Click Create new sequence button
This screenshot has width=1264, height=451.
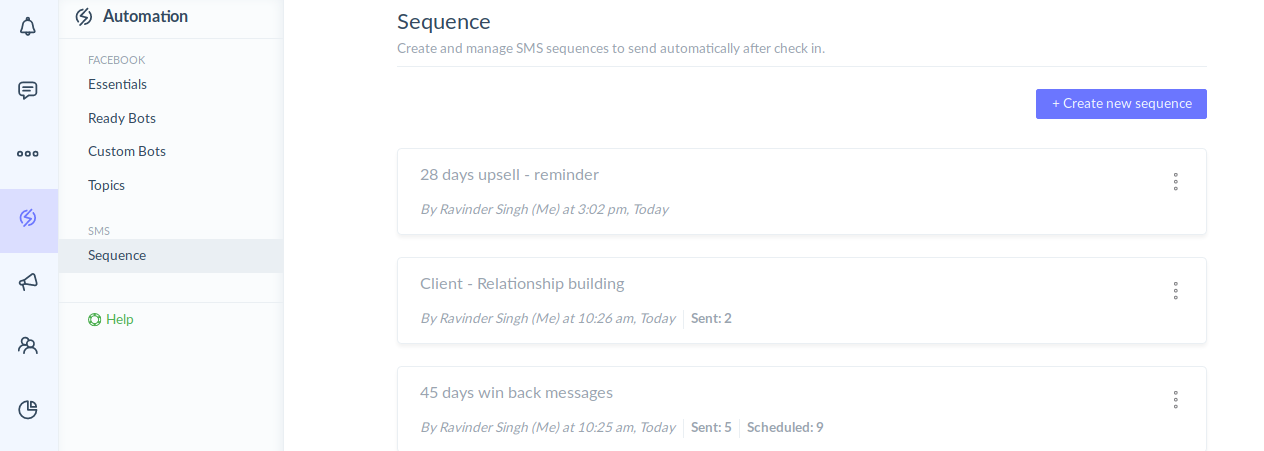tap(1121, 104)
